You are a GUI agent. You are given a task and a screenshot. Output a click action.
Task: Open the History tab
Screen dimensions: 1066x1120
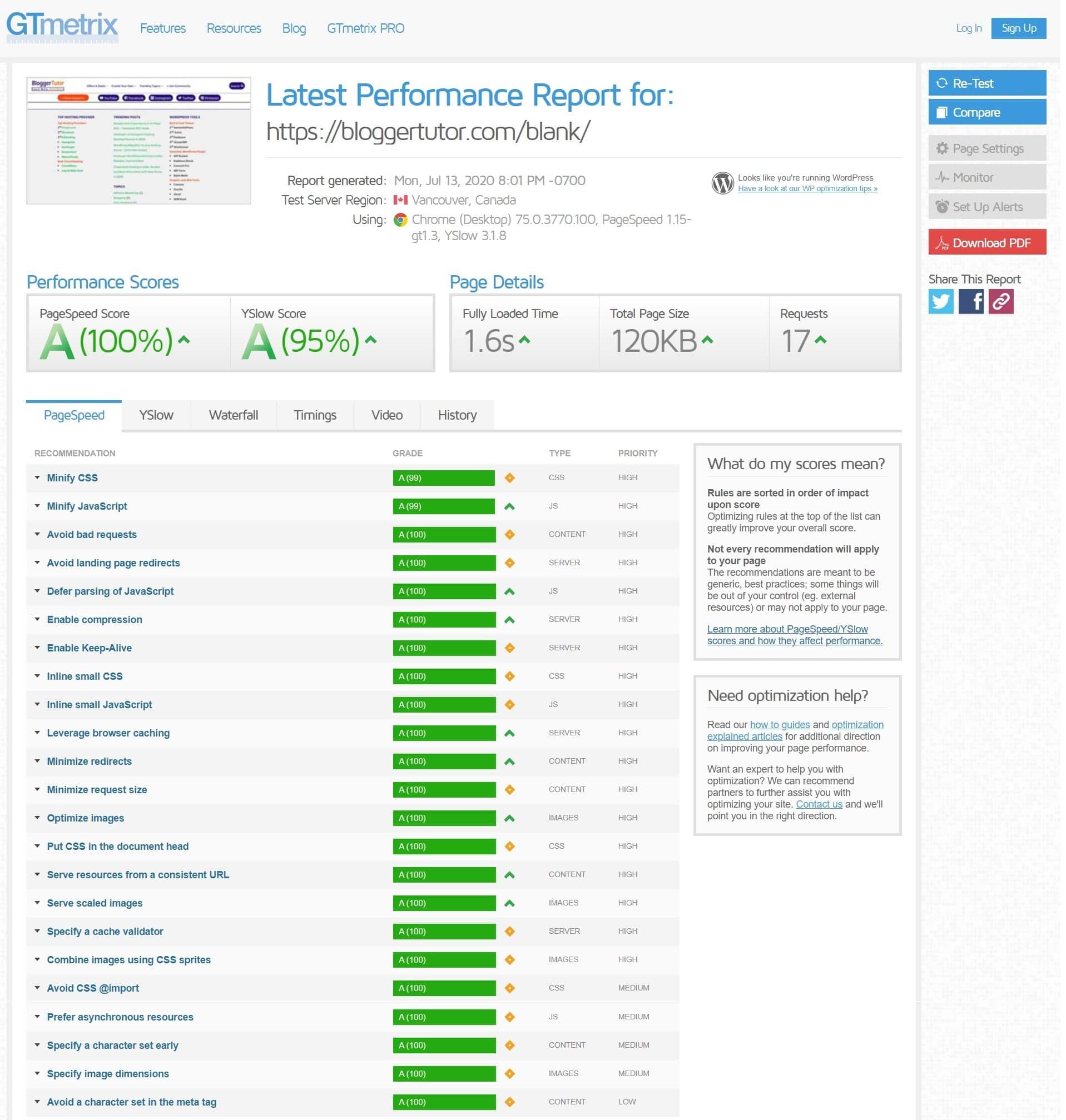coord(457,415)
